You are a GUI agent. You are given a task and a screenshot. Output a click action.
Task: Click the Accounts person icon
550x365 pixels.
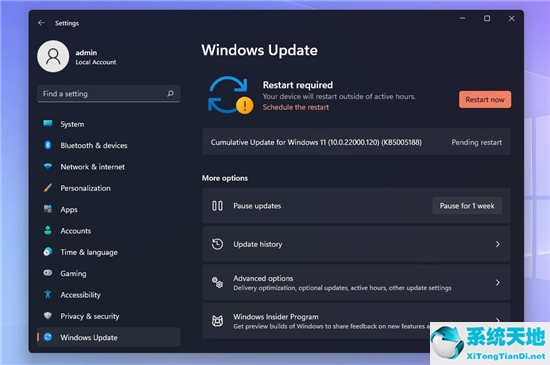48,230
